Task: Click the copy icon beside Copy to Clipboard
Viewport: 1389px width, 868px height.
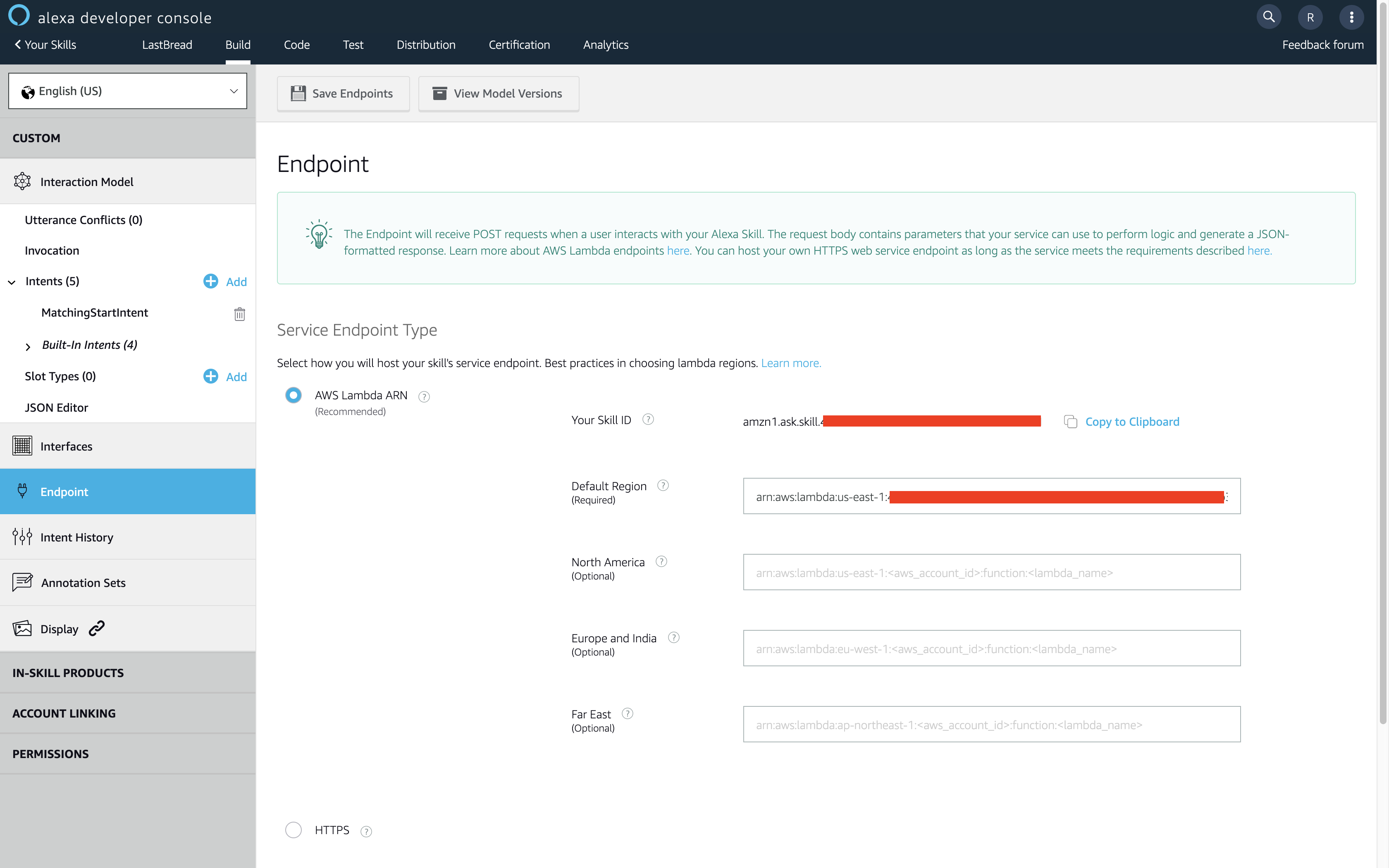Action: 1070,422
